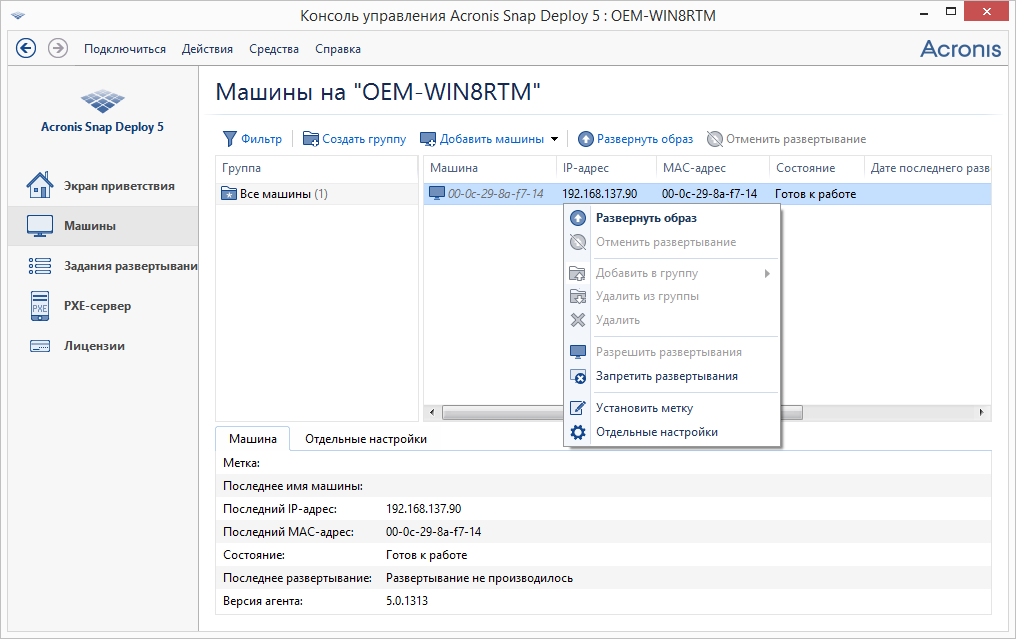The image size is (1016, 639).
Task: Click IP cell 192.168.137.90 in table
Action: click(x=599, y=194)
